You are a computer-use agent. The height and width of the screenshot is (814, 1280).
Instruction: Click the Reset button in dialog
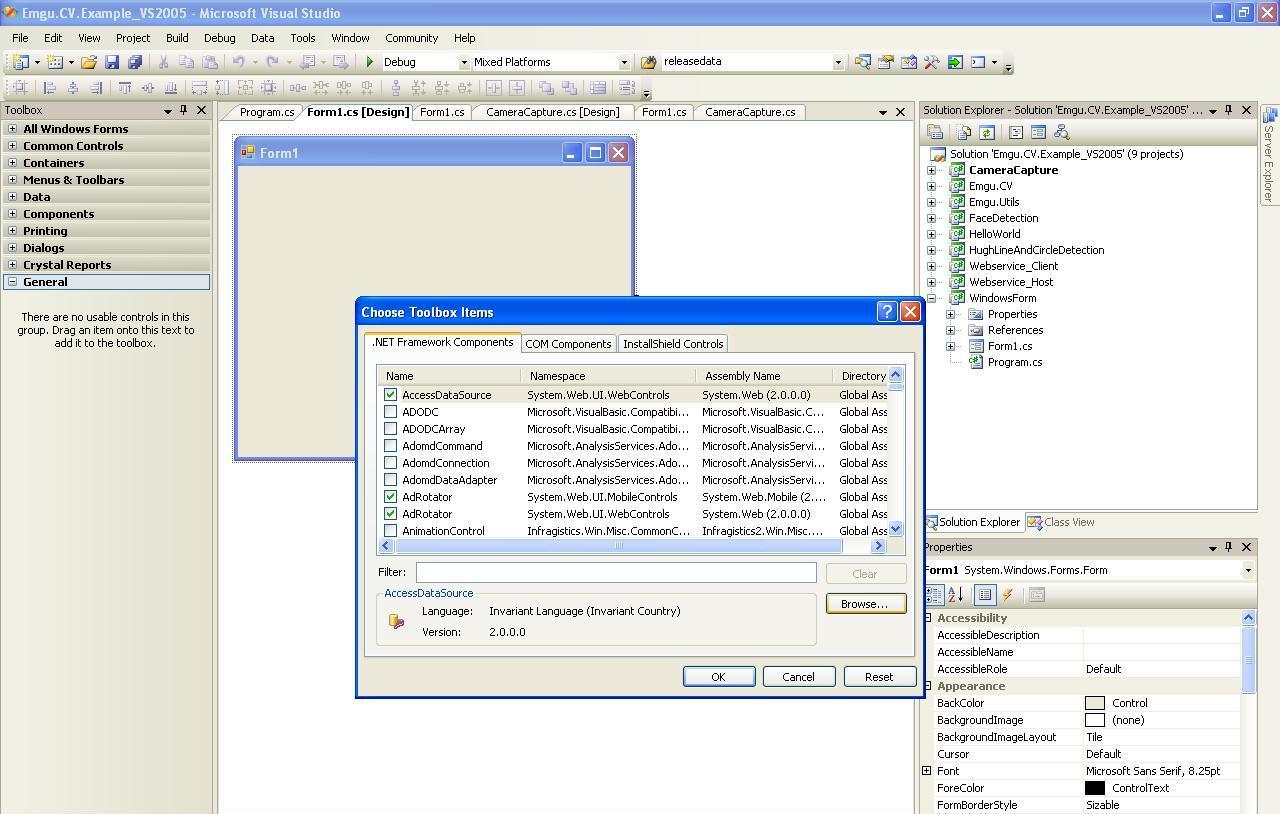coord(879,677)
